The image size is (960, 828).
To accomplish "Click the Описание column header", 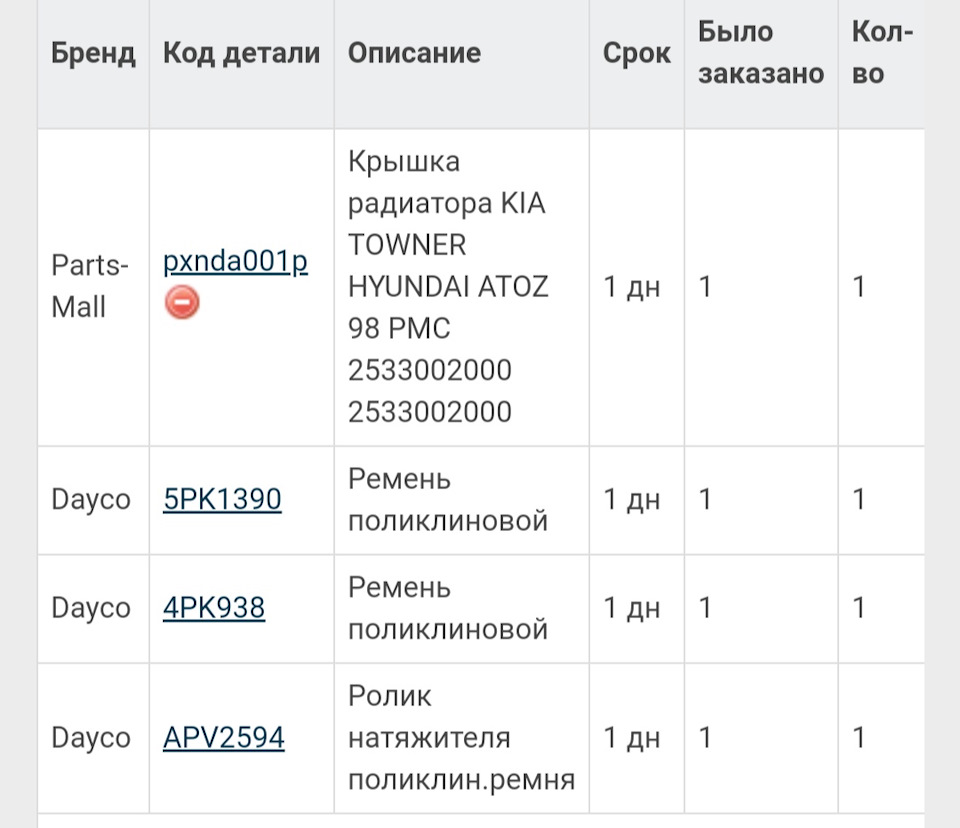I will [414, 53].
